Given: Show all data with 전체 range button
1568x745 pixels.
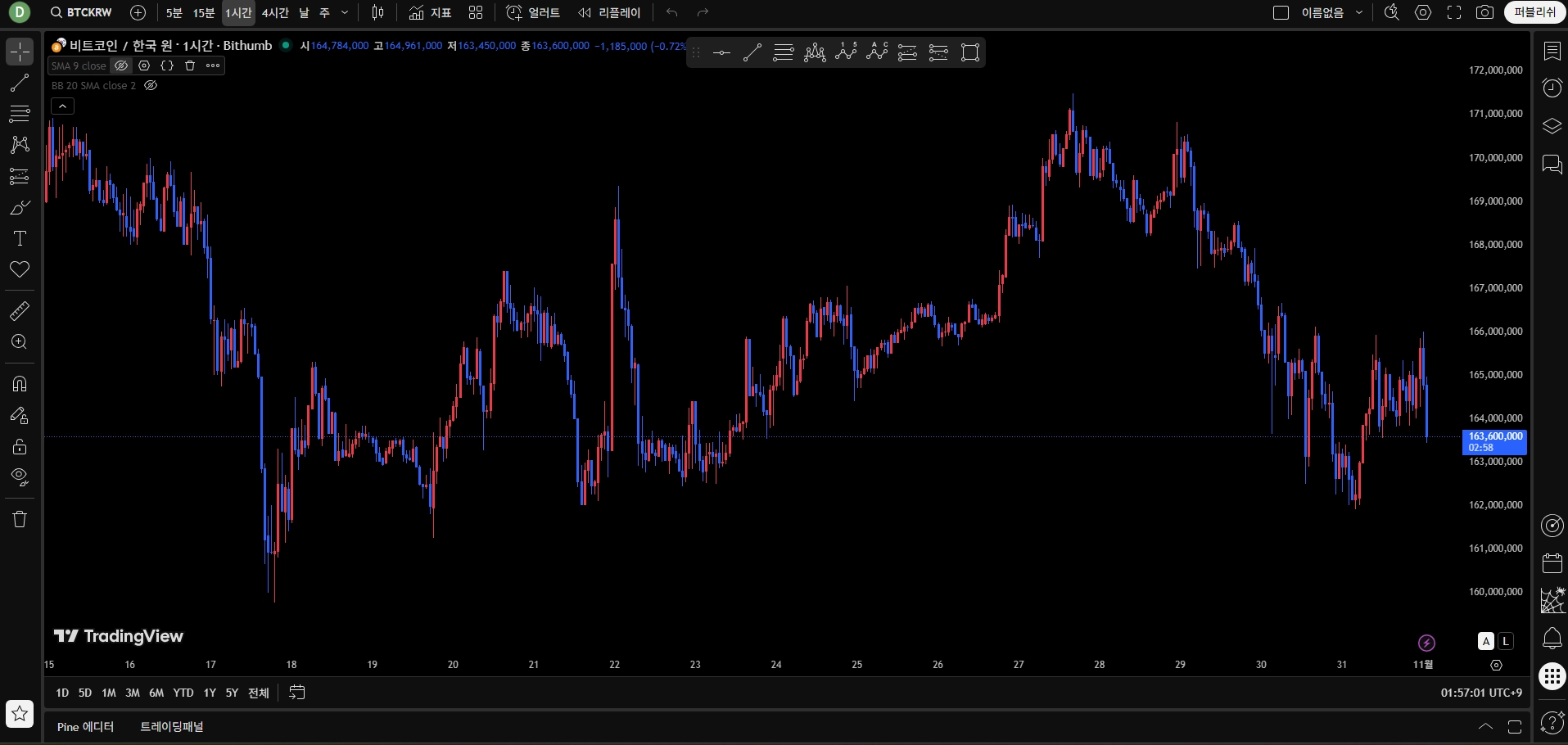Looking at the screenshot, I should point(259,693).
